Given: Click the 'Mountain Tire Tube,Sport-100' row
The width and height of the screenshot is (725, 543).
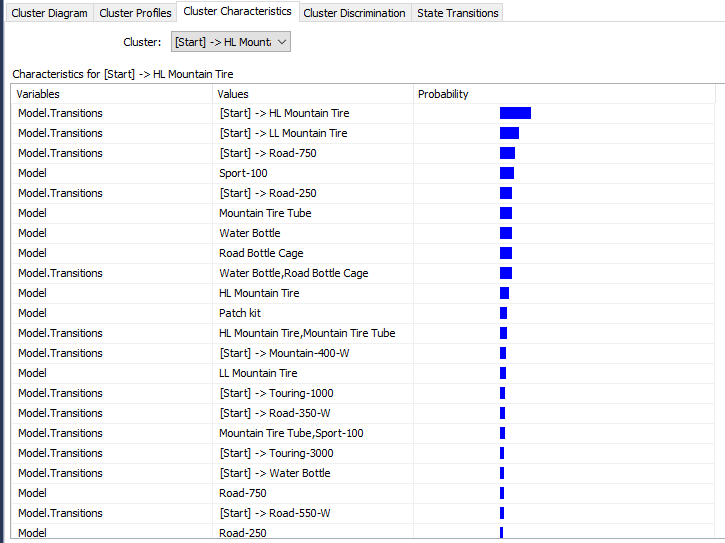Looking at the screenshot, I should click(291, 433).
